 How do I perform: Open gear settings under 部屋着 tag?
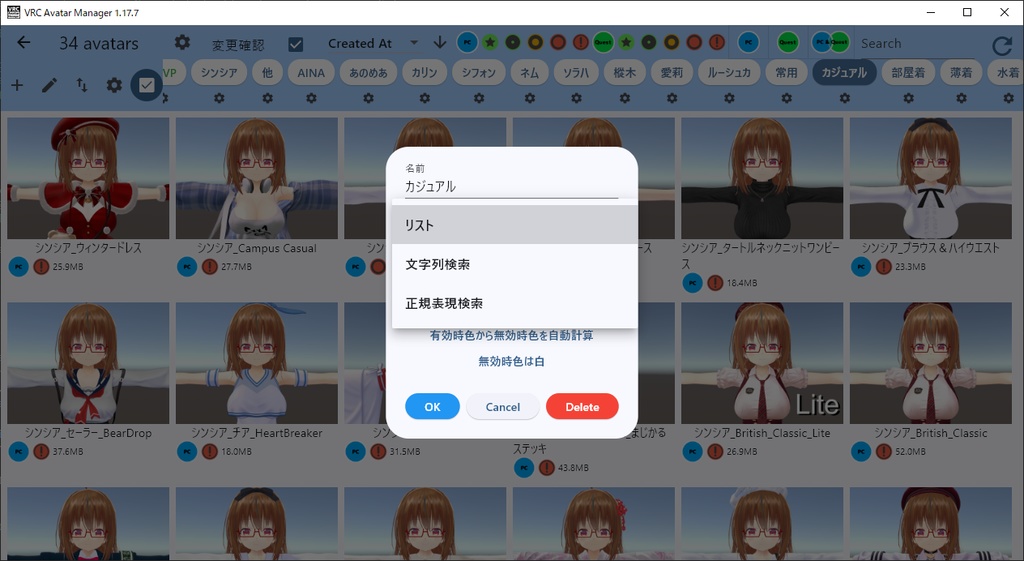(x=909, y=98)
